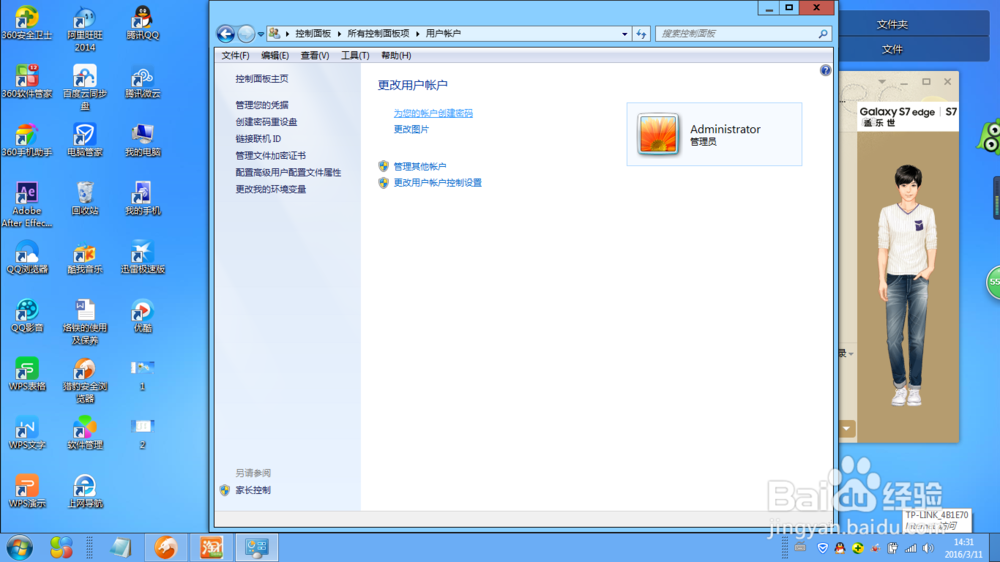This screenshot has height=562, width=1000.
Task: Select the 洛铁的使用及保养 document icon
Action: click(85, 322)
